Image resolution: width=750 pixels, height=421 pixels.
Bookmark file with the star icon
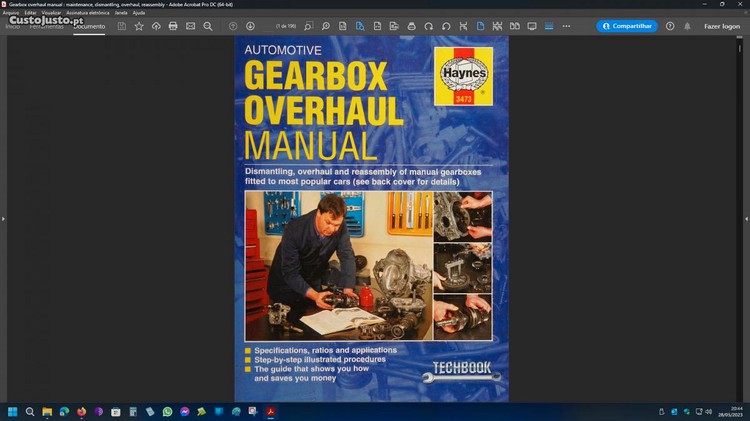[x=139, y=26]
